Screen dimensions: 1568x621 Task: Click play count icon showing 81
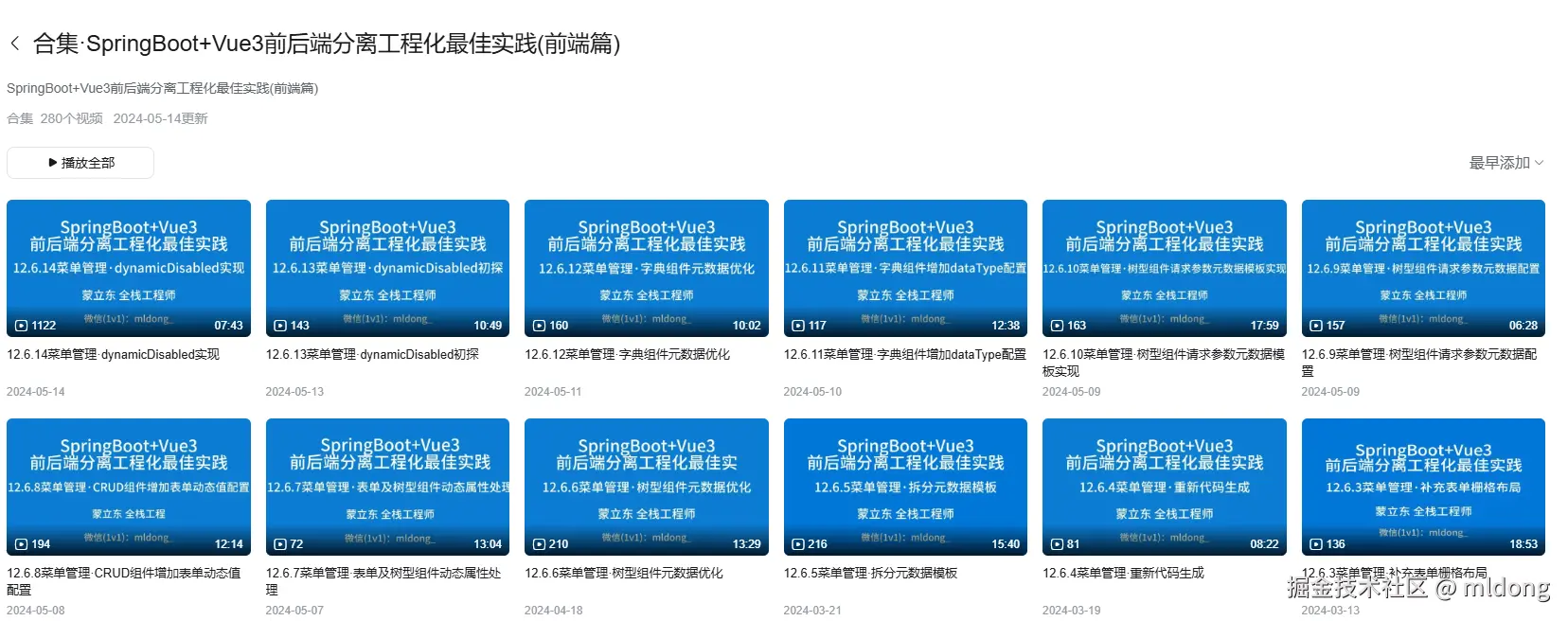click(1057, 544)
